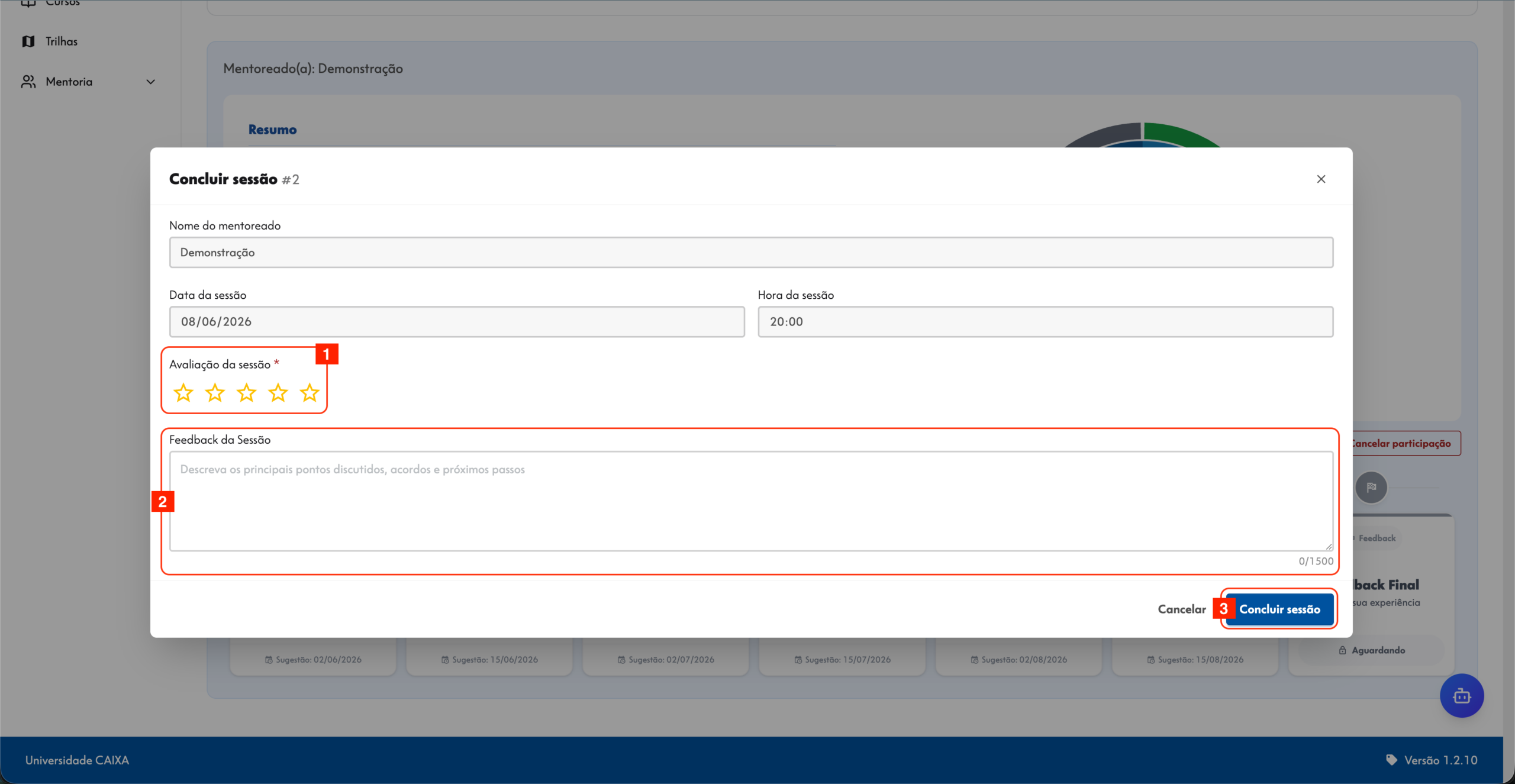Select the second rating star
Screen dimensions: 1515x784
[215, 392]
